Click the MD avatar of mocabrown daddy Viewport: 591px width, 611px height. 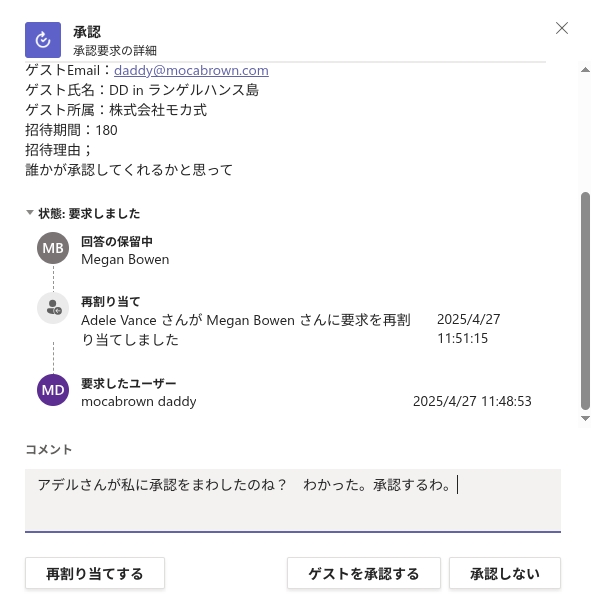click(53, 390)
